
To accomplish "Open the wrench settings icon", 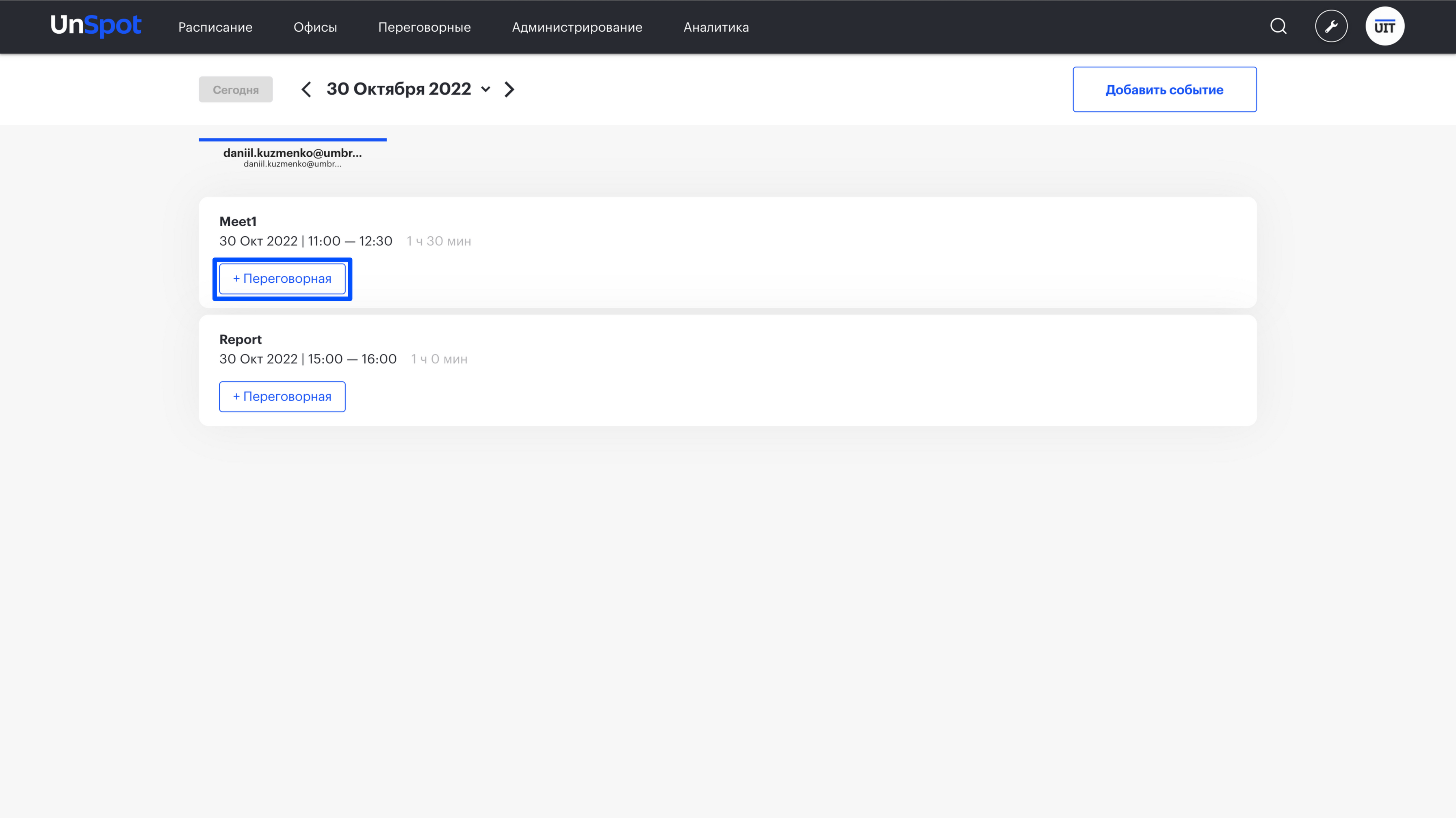I will [1331, 26].
